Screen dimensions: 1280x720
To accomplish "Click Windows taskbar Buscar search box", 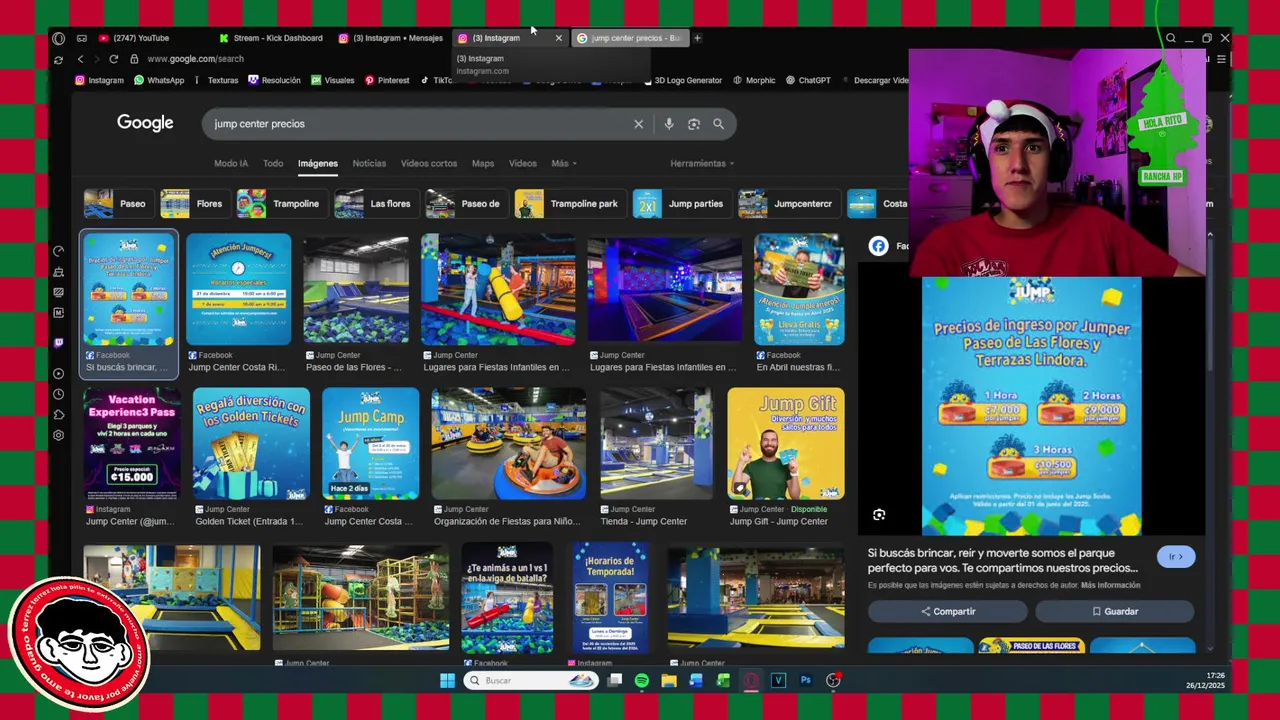I will click(x=530, y=680).
